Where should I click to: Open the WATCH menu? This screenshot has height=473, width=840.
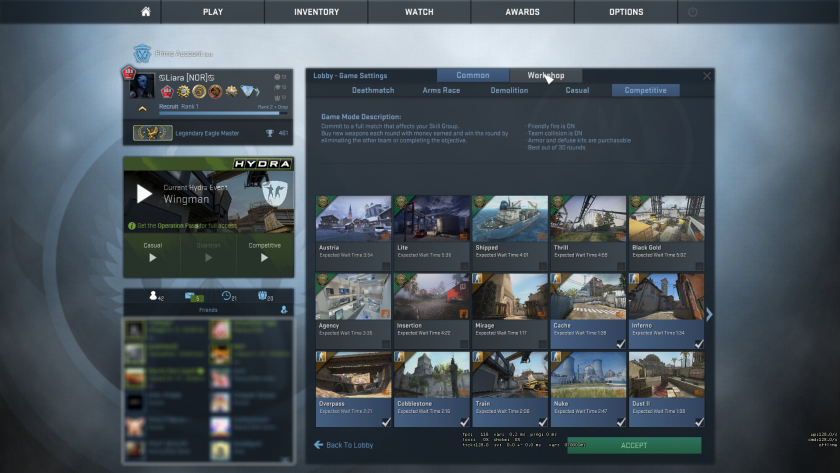tap(419, 12)
